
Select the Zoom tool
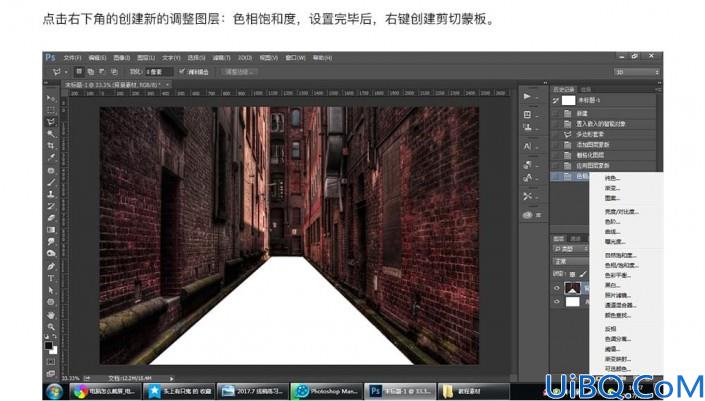(x=51, y=327)
